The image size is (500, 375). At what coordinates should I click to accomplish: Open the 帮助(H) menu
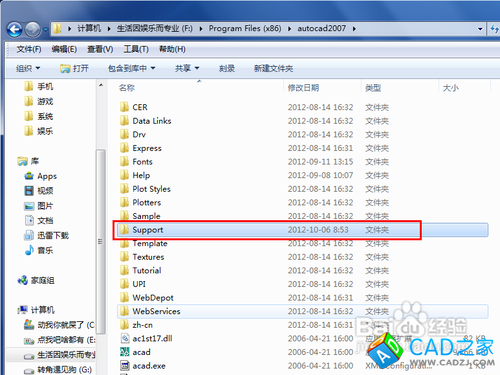(x=172, y=49)
